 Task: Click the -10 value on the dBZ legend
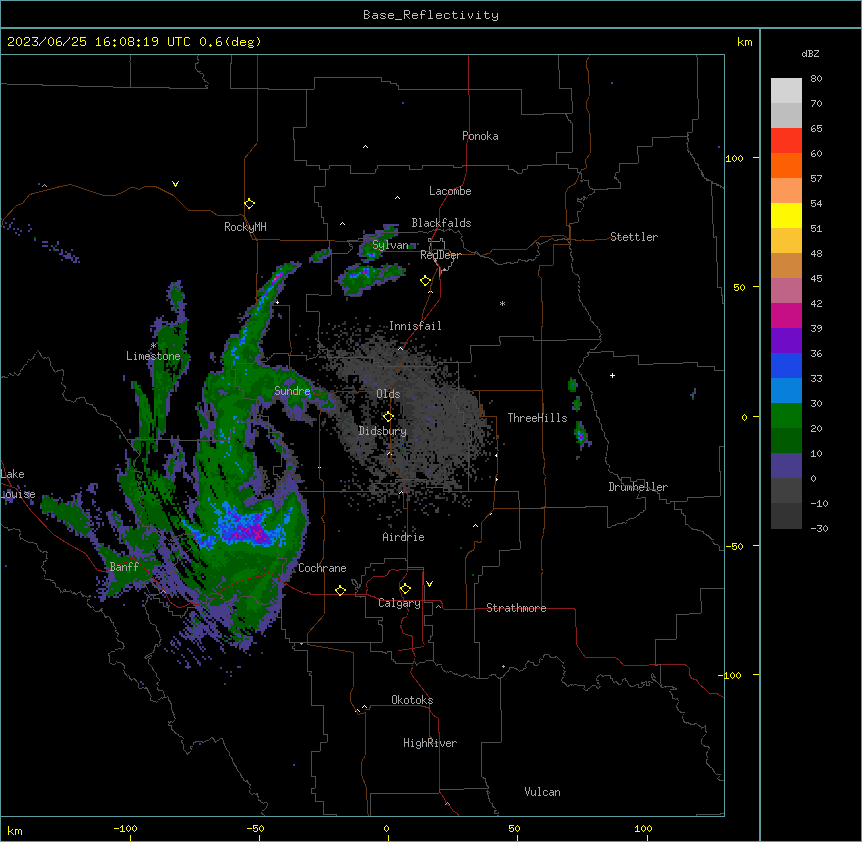[x=819, y=503]
